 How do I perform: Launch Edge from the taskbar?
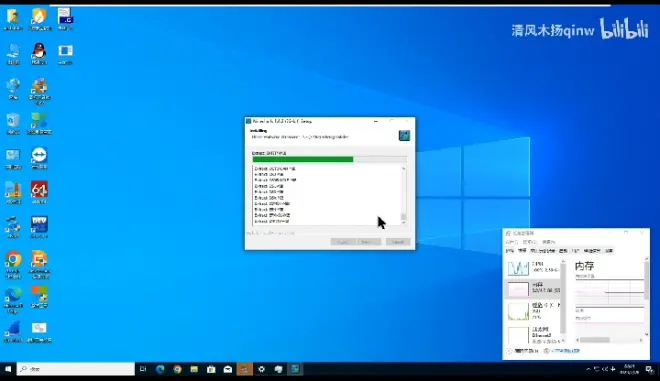[160, 369]
